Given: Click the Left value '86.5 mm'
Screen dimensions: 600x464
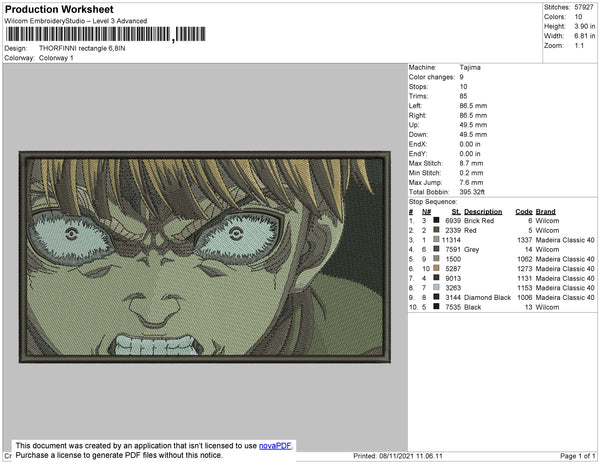Looking at the screenshot, I should (x=473, y=106).
